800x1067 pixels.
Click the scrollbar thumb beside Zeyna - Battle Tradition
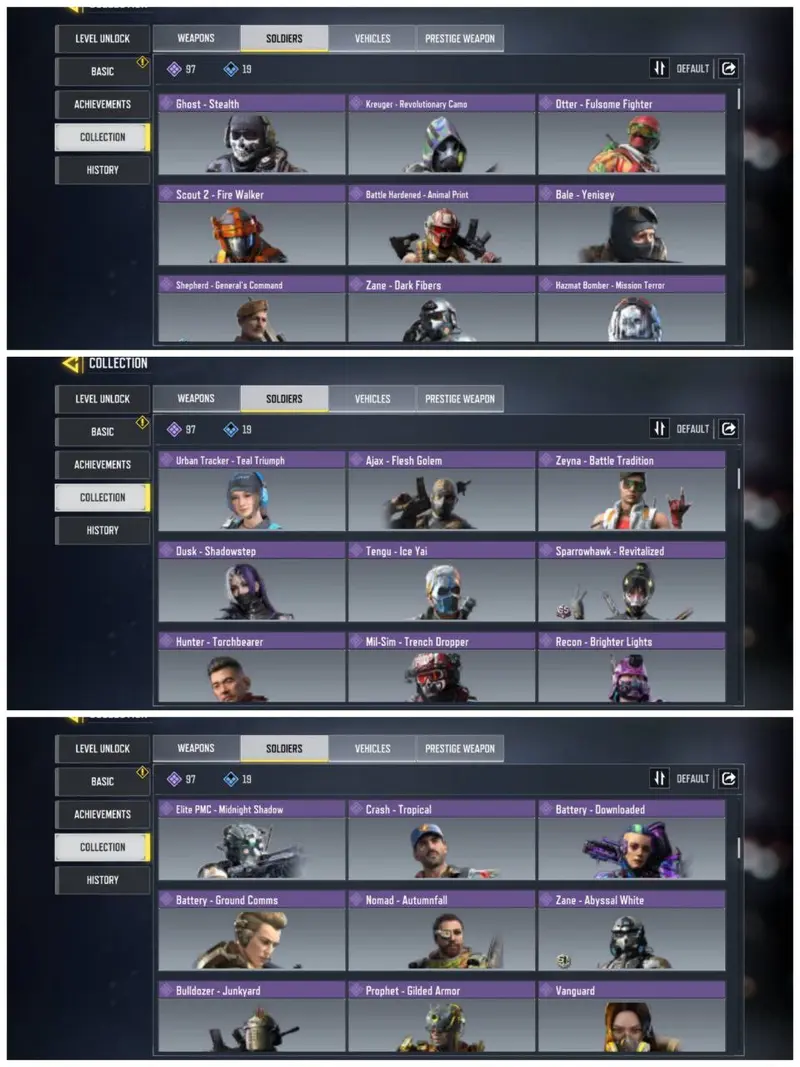point(739,478)
